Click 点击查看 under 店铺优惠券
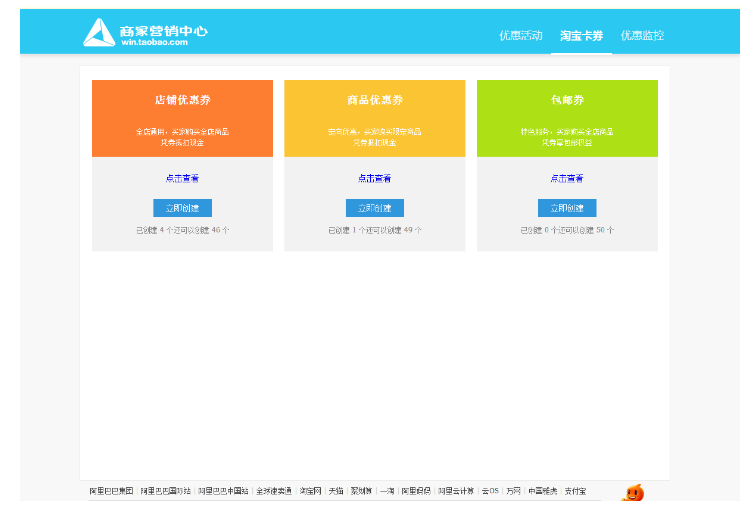The width and height of the screenshot is (752, 506). pos(182,178)
